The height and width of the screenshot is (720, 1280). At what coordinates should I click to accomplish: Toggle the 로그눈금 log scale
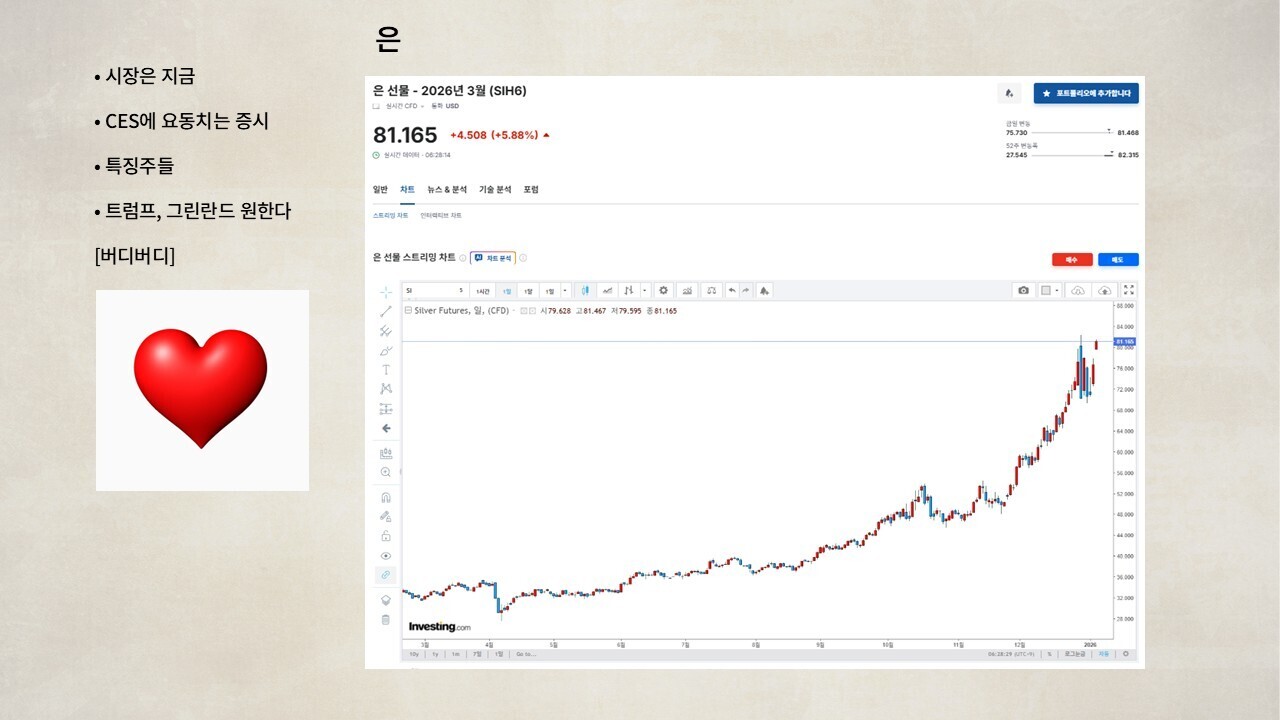1075,654
